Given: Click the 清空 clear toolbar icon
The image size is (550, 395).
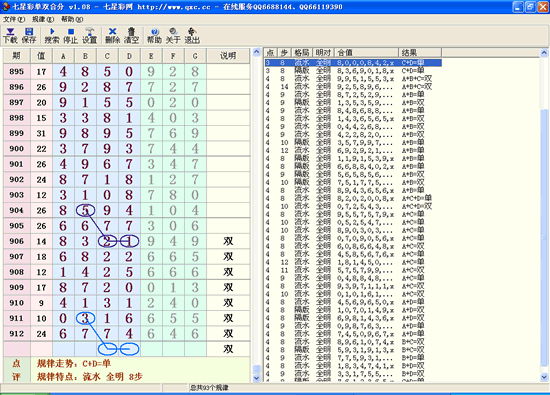Looking at the screenshot, I should point(131,36).
